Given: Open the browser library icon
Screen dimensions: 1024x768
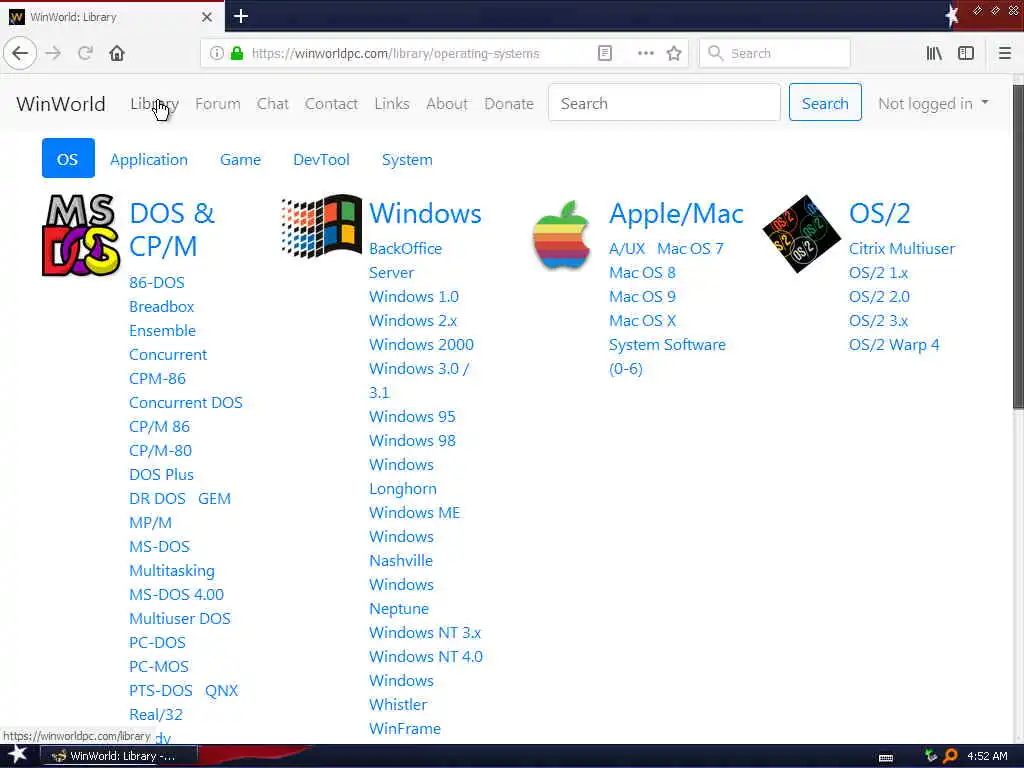Looking at the screenshot, I should point(934,53).
